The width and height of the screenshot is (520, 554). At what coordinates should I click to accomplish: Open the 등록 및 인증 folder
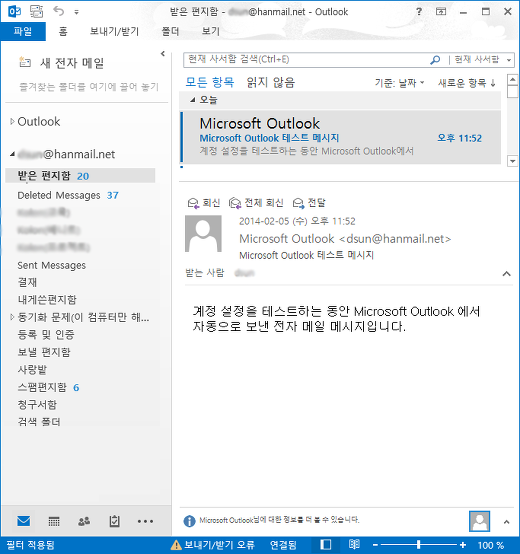46,334
